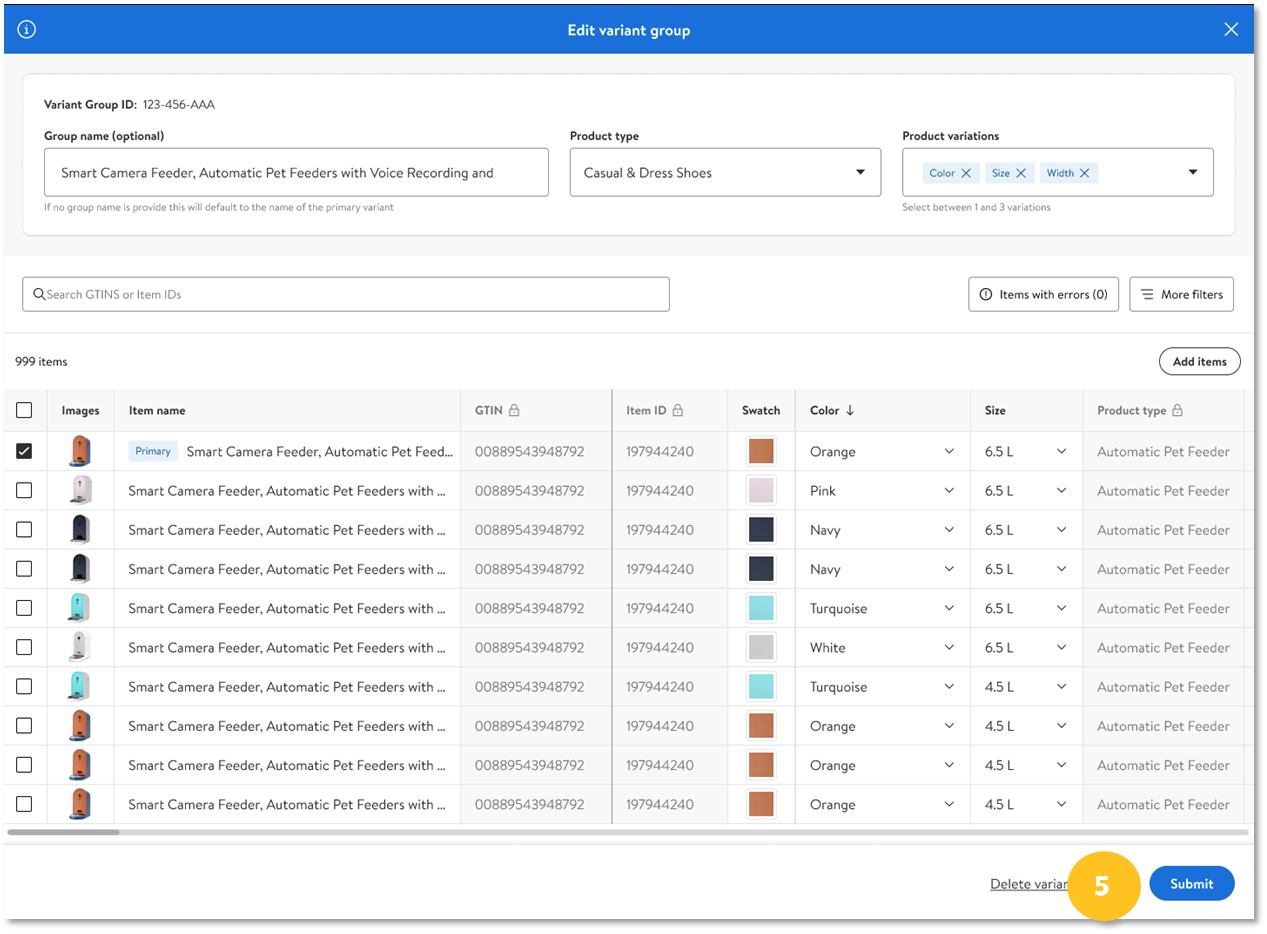The image size is (1267, 934).
Task: Check the White row checkbox
Action: pos(24,647)
